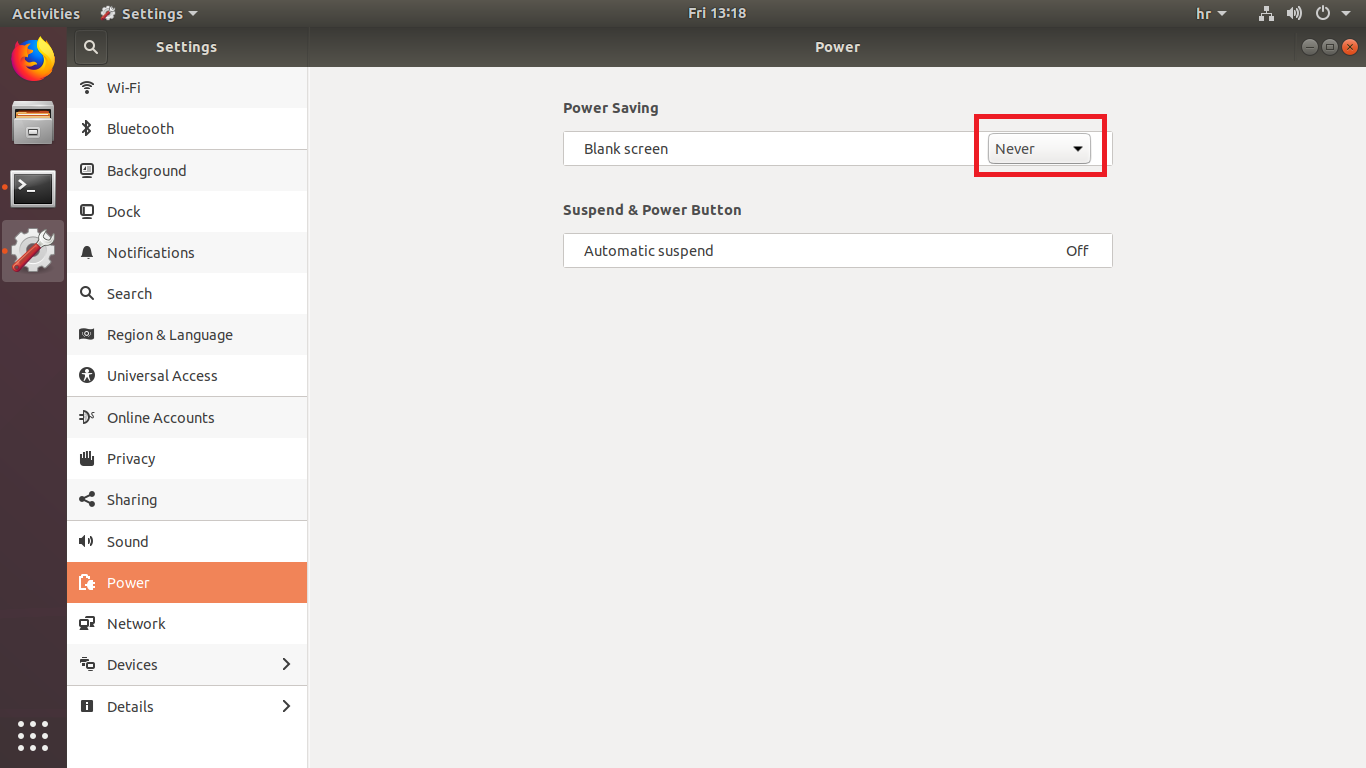Switch to the Bluetooth panel

coord(187,129)
